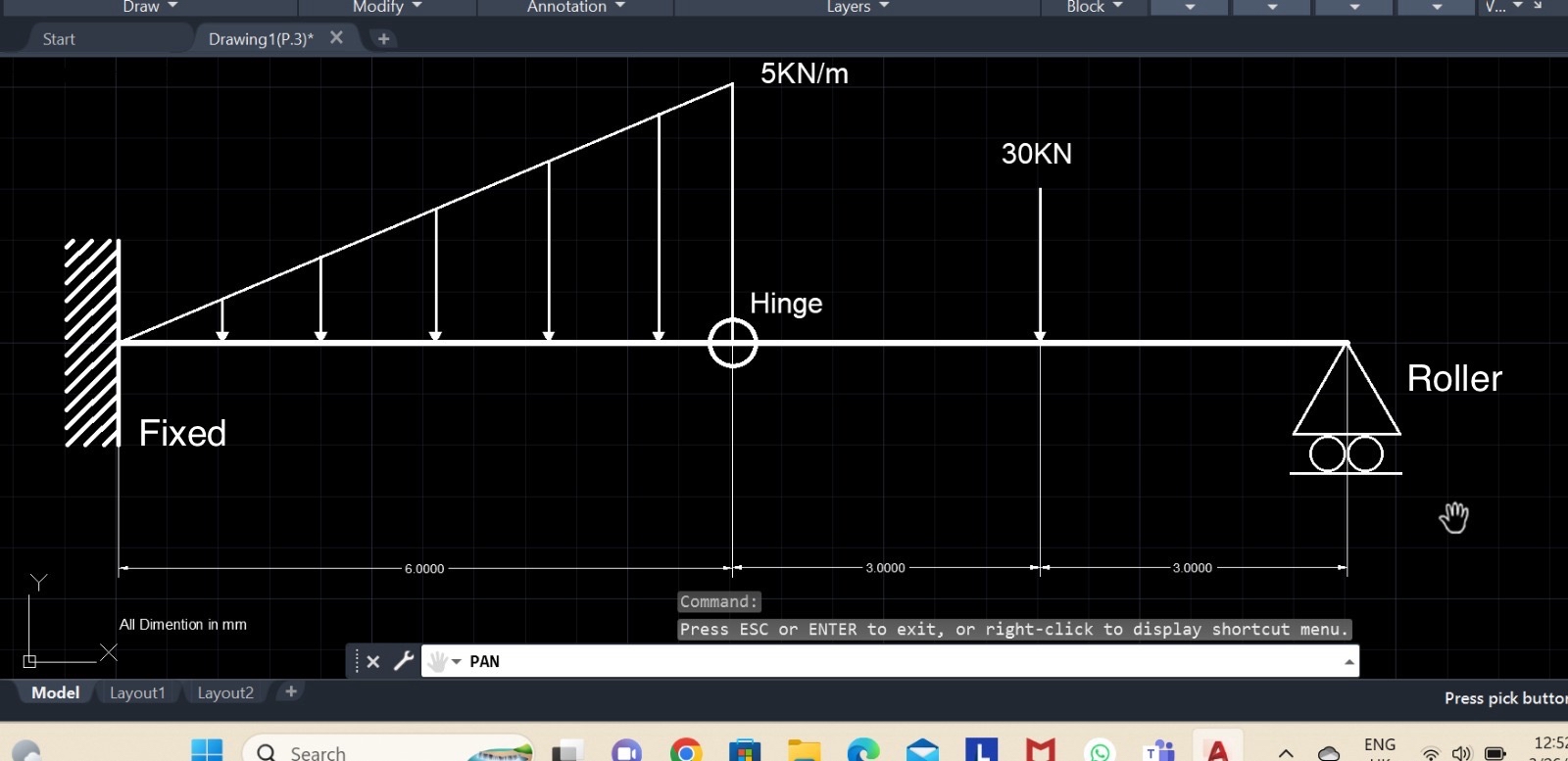
Task: Click the taskbar Search box
Action: point(388,750)
